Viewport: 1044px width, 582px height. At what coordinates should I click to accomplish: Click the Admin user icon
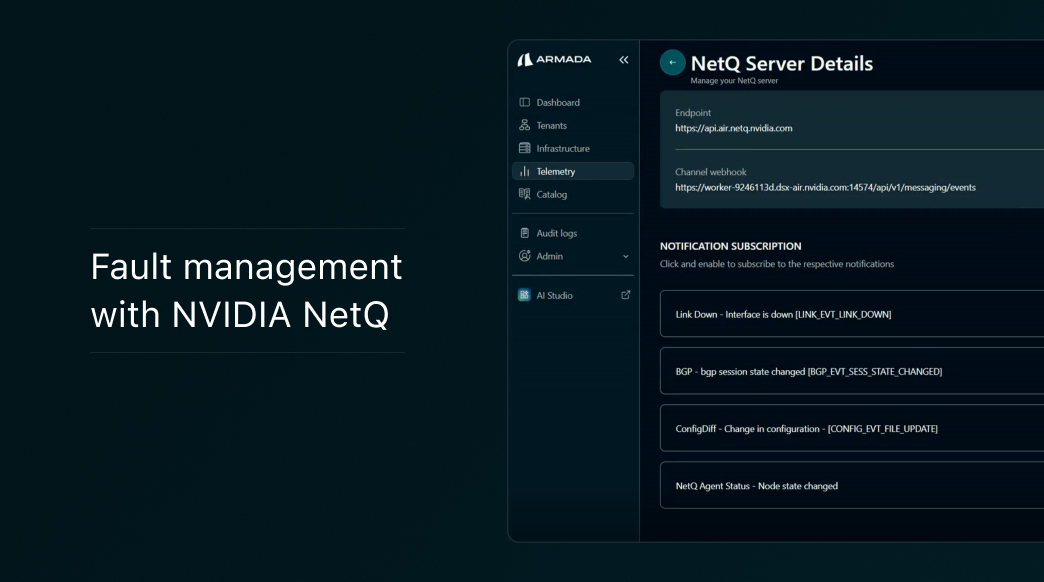(525, 256)
